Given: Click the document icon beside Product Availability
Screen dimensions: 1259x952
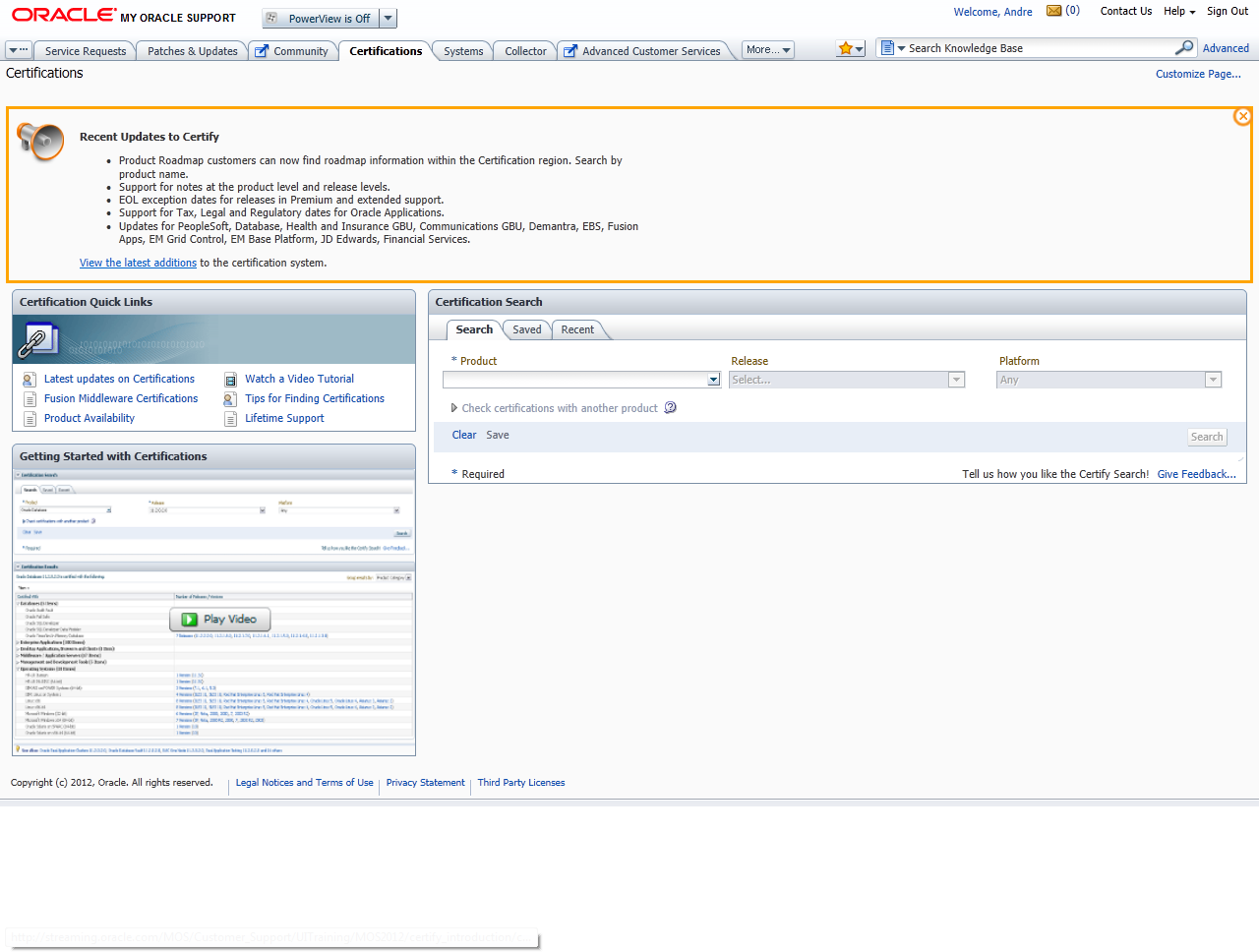Looking at the screenshot, I should (x=30, y=419).
